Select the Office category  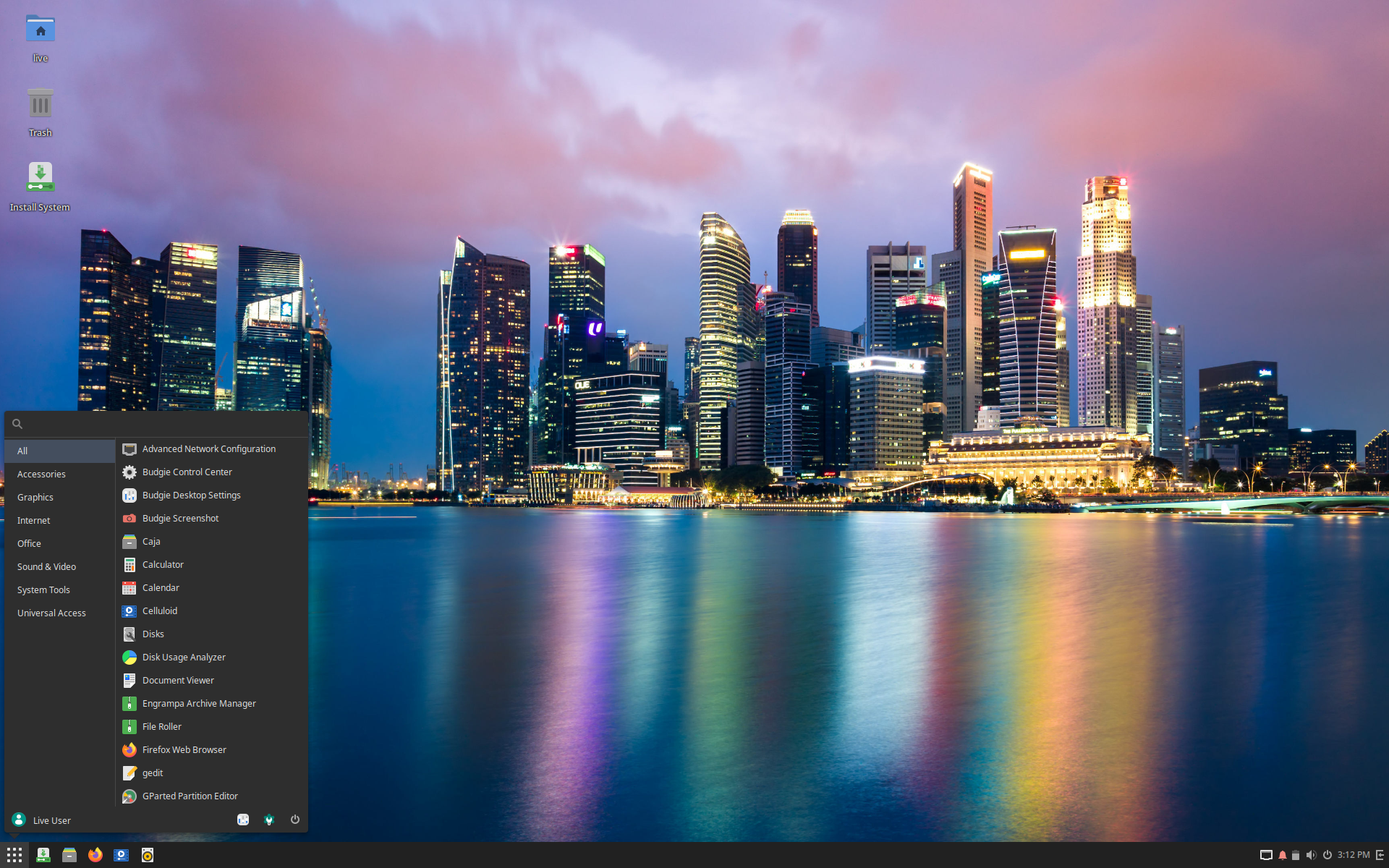[60, 543]
